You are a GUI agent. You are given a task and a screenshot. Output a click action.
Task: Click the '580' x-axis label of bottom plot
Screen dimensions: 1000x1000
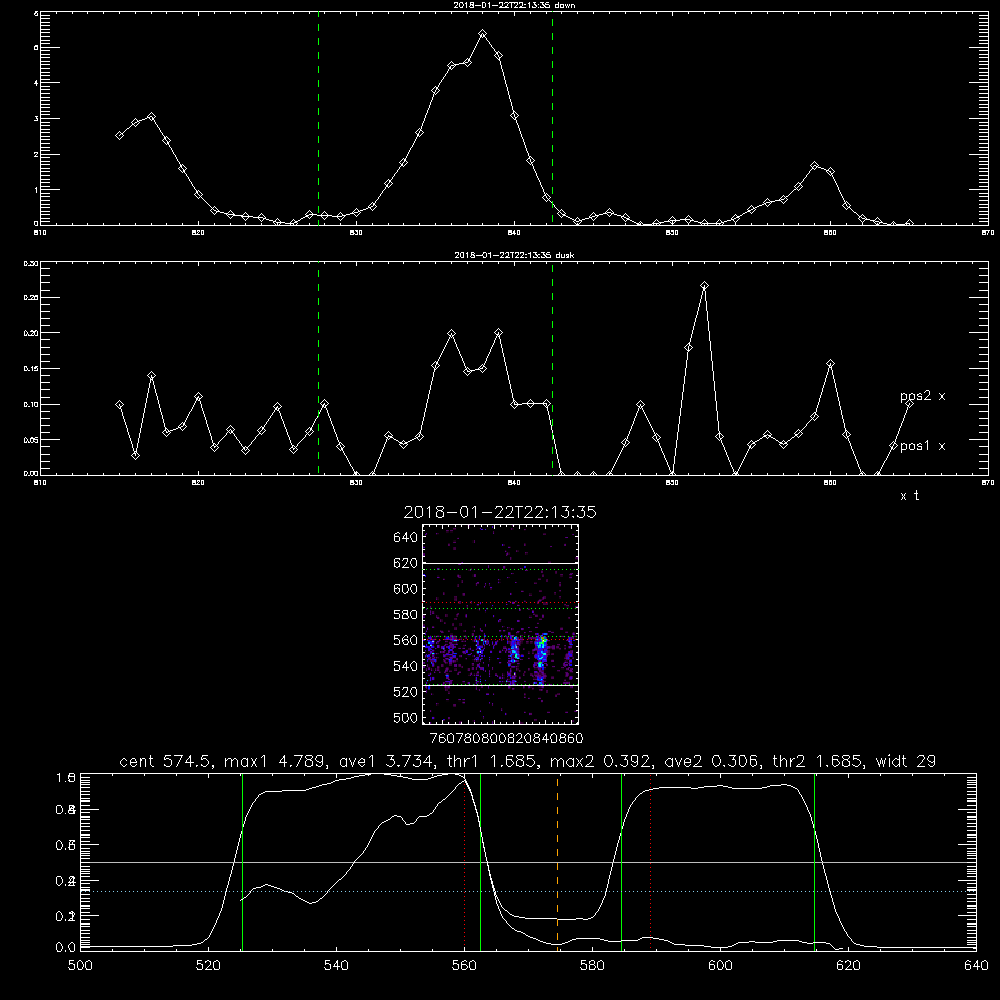[592, 966]
